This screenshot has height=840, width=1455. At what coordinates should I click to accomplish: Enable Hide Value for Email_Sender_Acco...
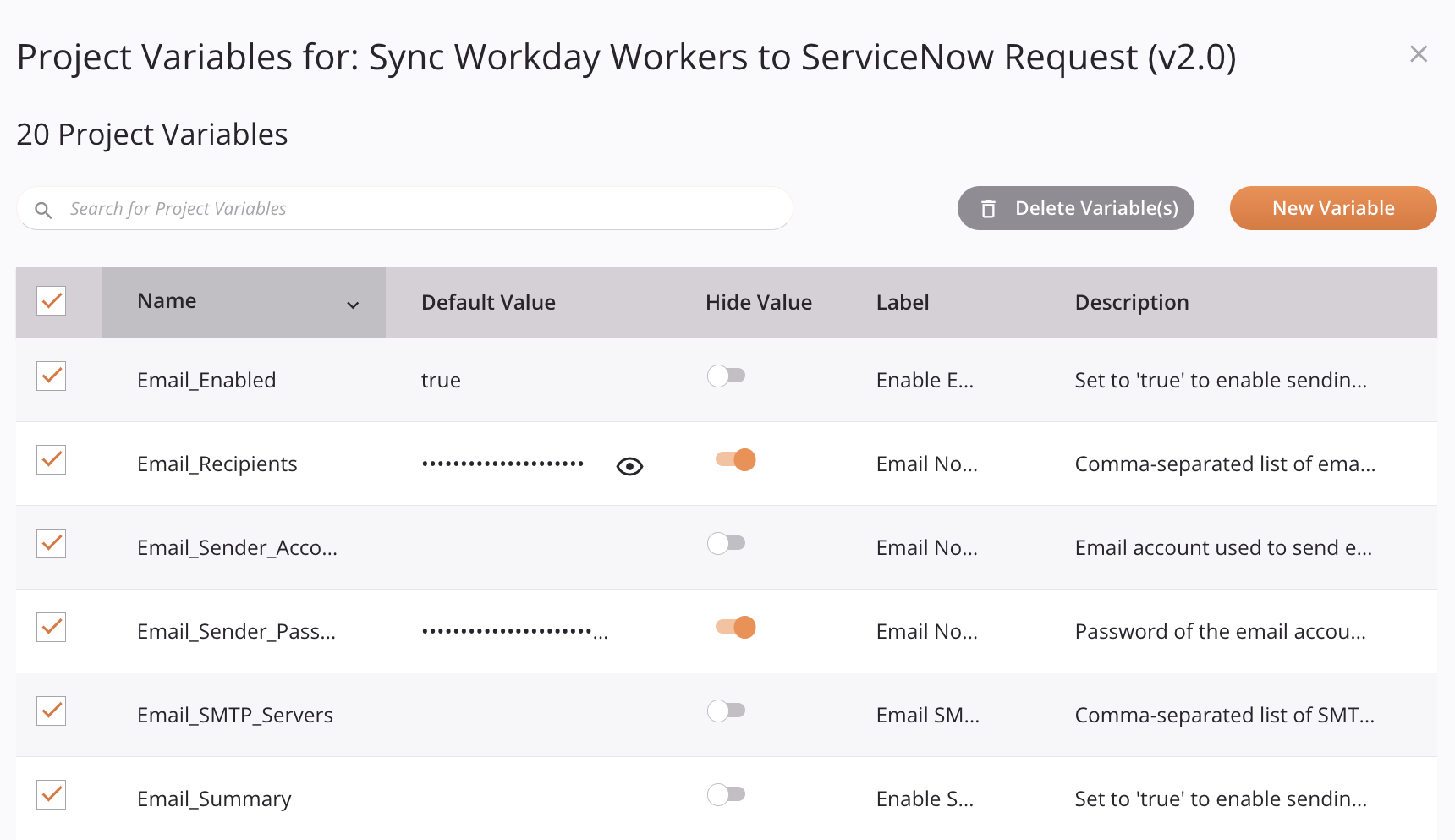click(x=727, y=543)
